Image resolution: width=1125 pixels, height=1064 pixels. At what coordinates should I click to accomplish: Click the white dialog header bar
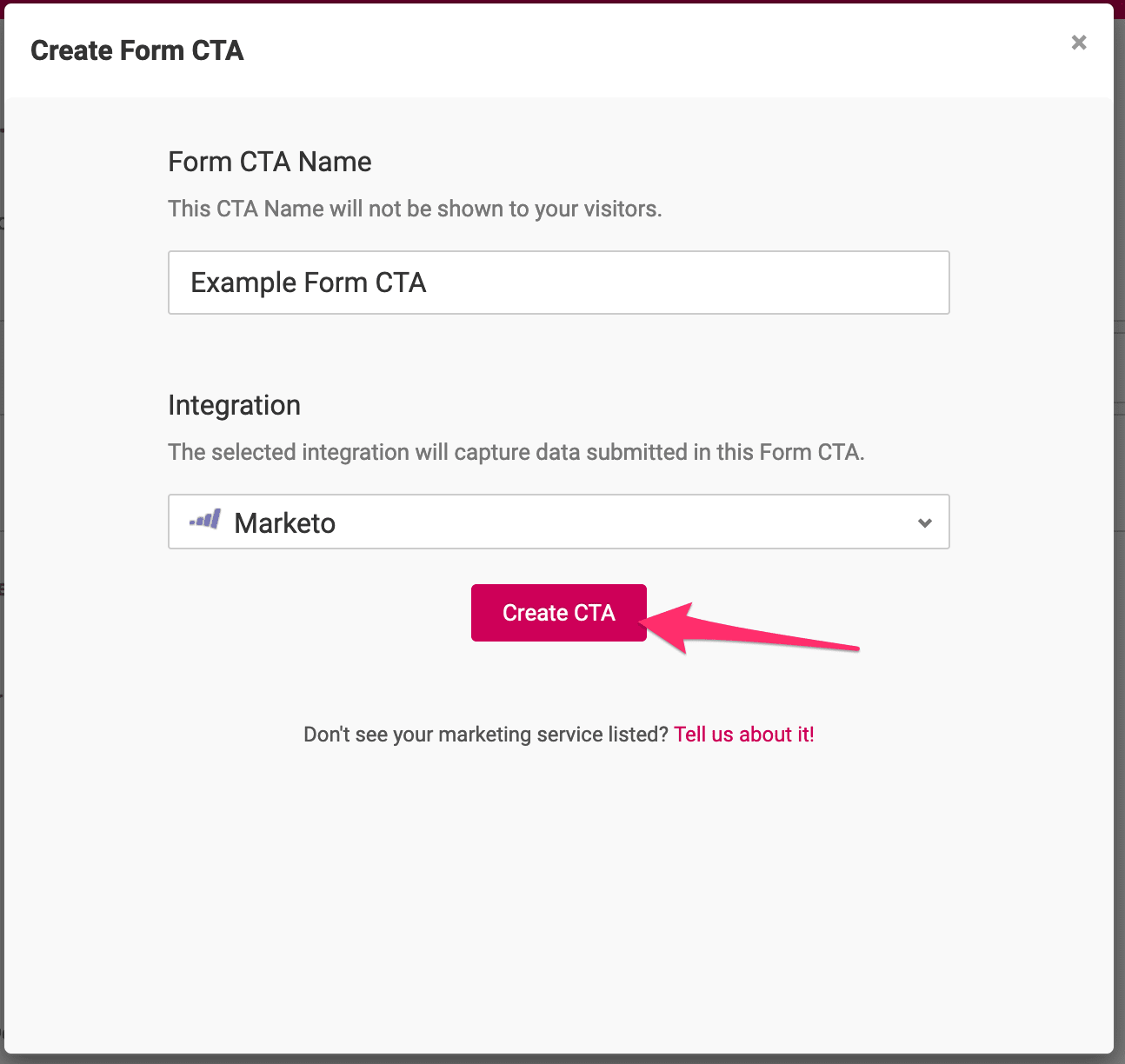(559, 50)
